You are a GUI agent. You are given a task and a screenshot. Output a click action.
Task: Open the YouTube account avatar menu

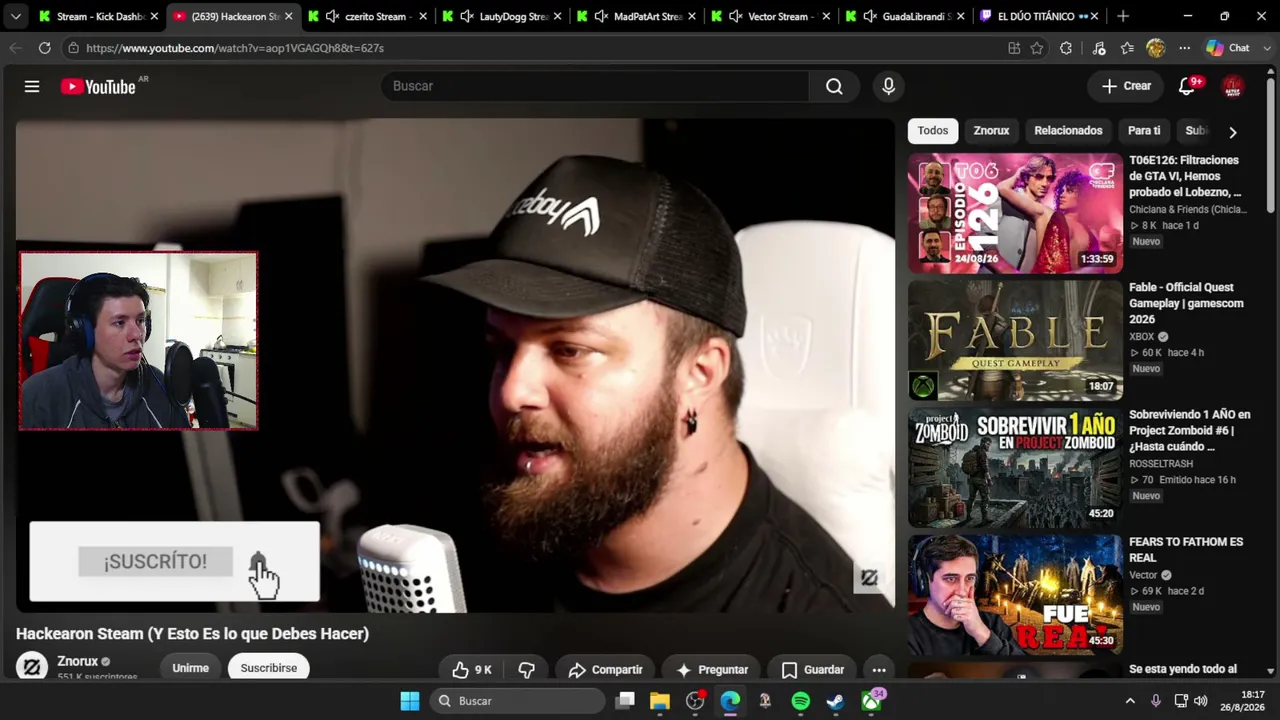(x=1233, y=86)
